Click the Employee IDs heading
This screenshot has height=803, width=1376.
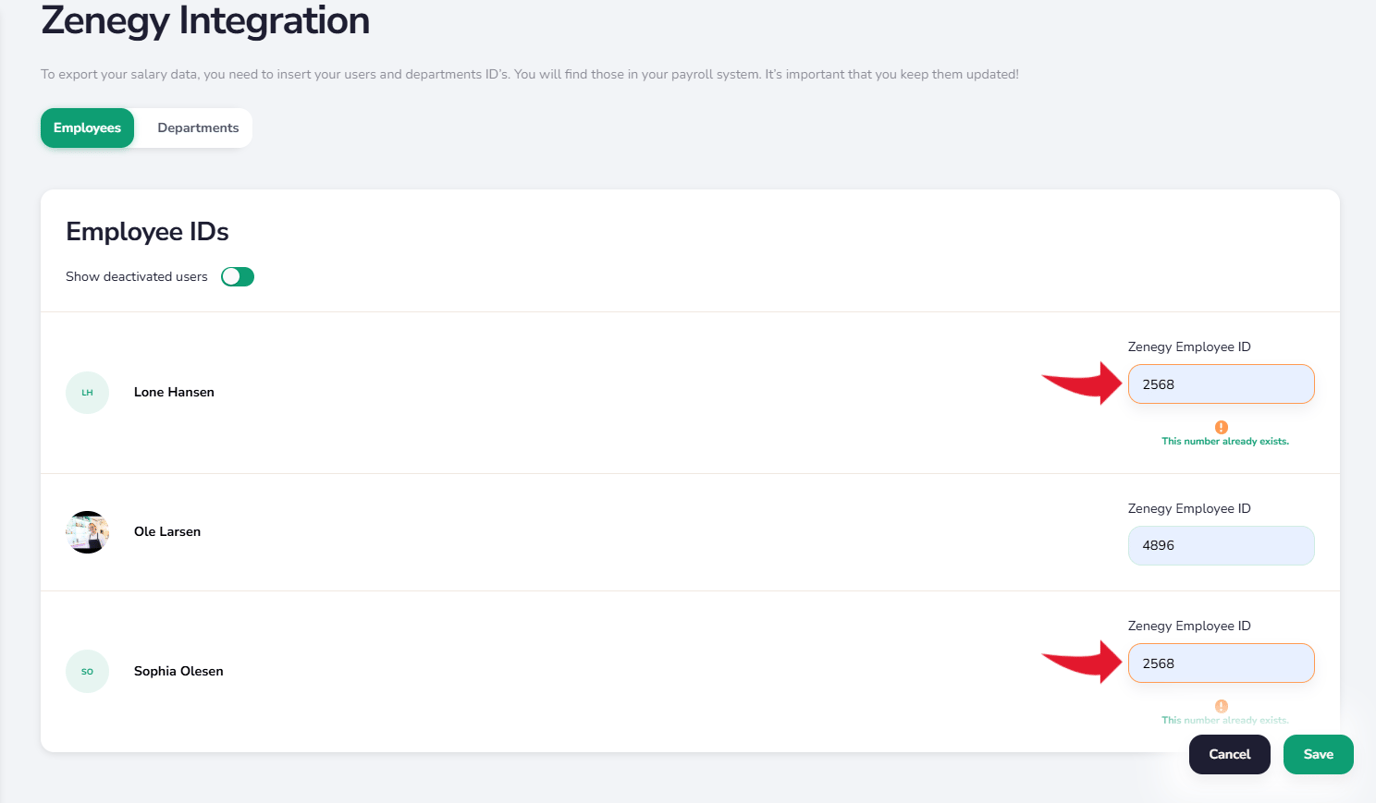(147, 232)
